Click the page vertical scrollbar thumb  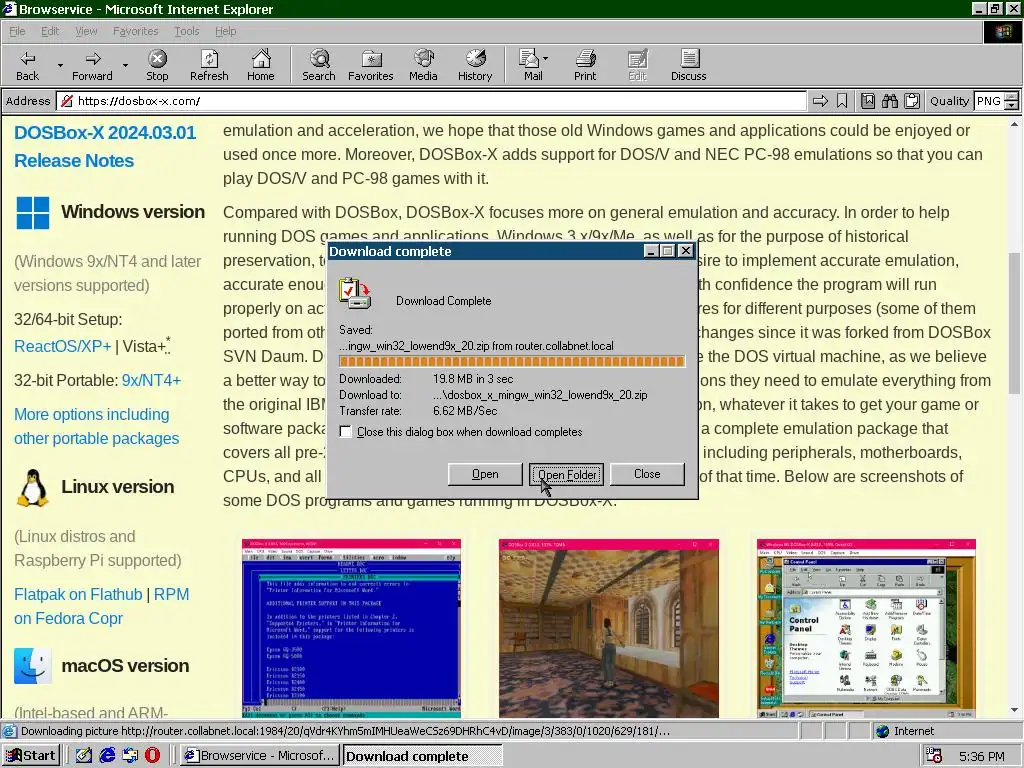1014,323
